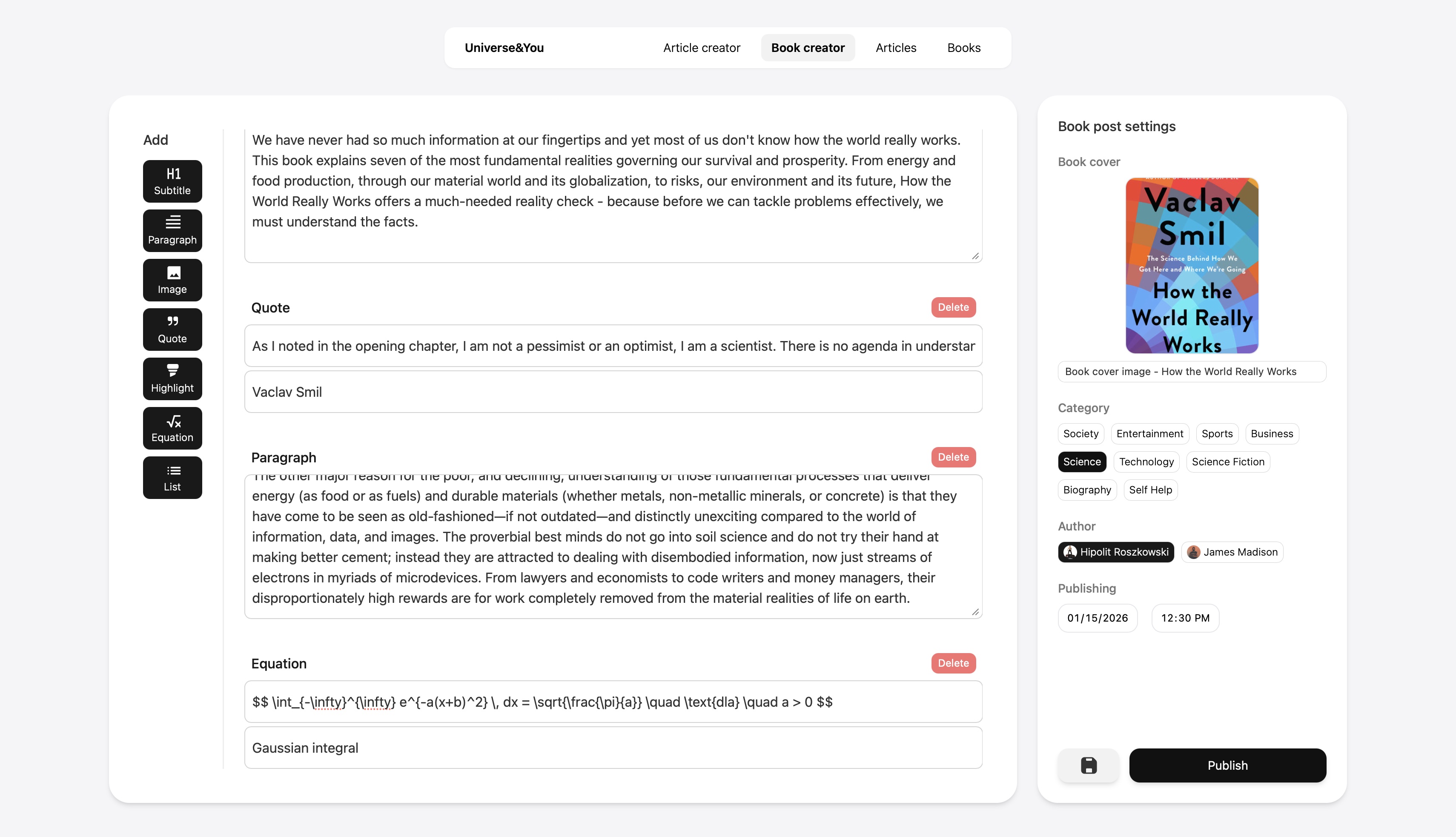Add a Paragraph block
The height and width of the screenshot is (837, 1456).
[x=172, y=230]
